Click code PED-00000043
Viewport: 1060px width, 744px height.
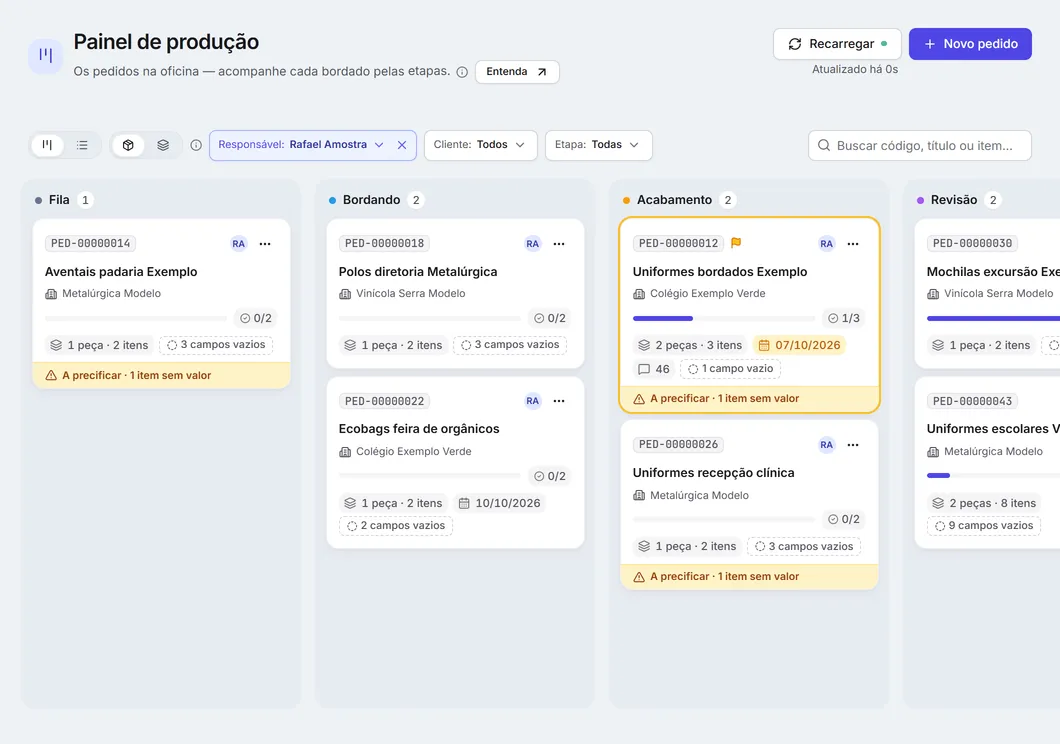click(972, 401)
